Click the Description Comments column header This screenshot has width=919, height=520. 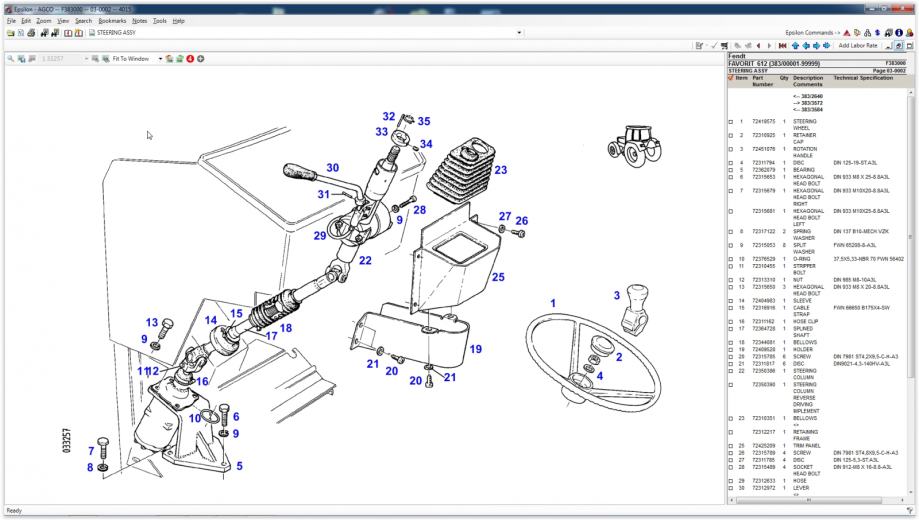coord(808,81)
